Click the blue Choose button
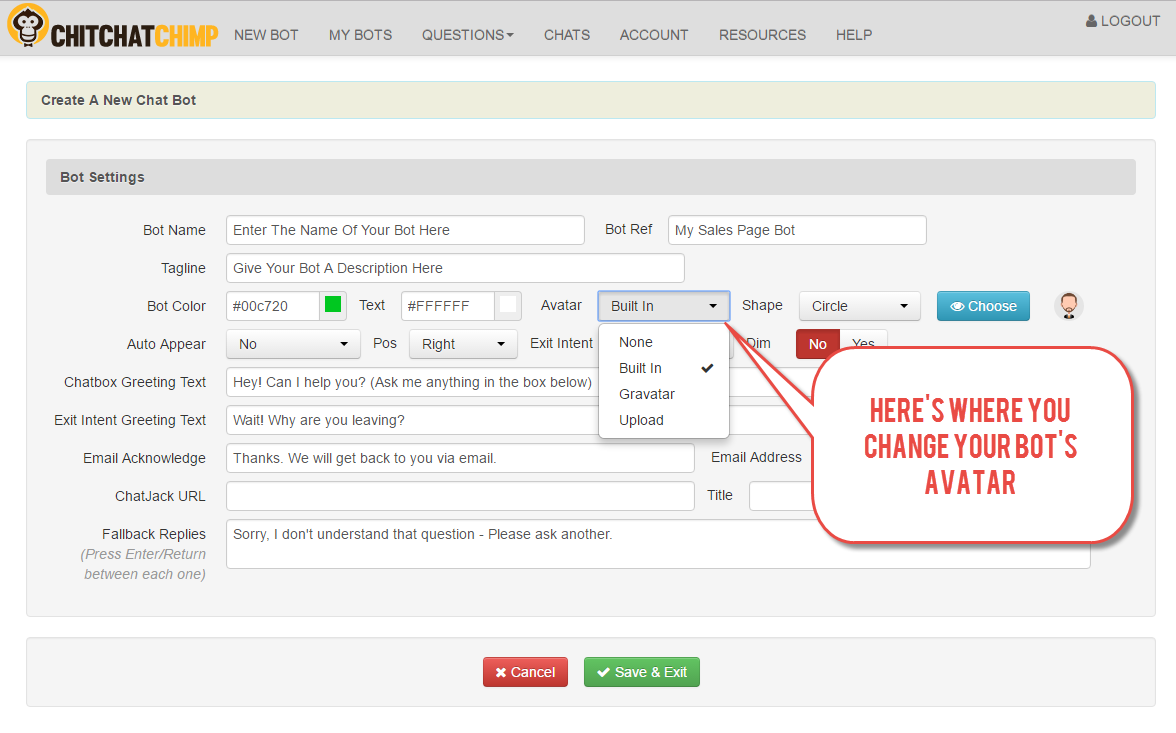This screenshot has width=1176, height=733. coord(983,306)
